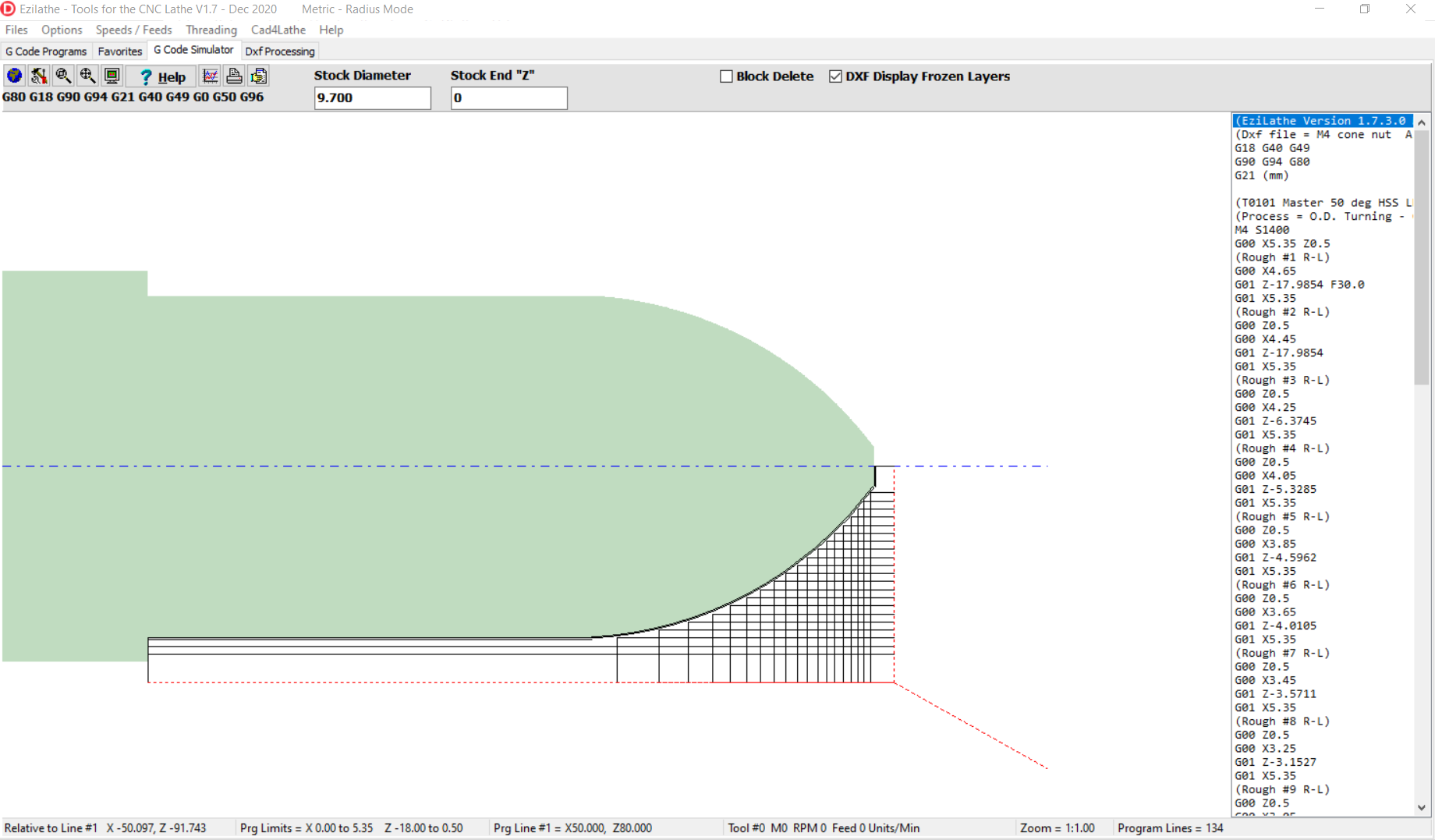
Task: Click the Program Lines = 134 status entry
Action: 1170,828
